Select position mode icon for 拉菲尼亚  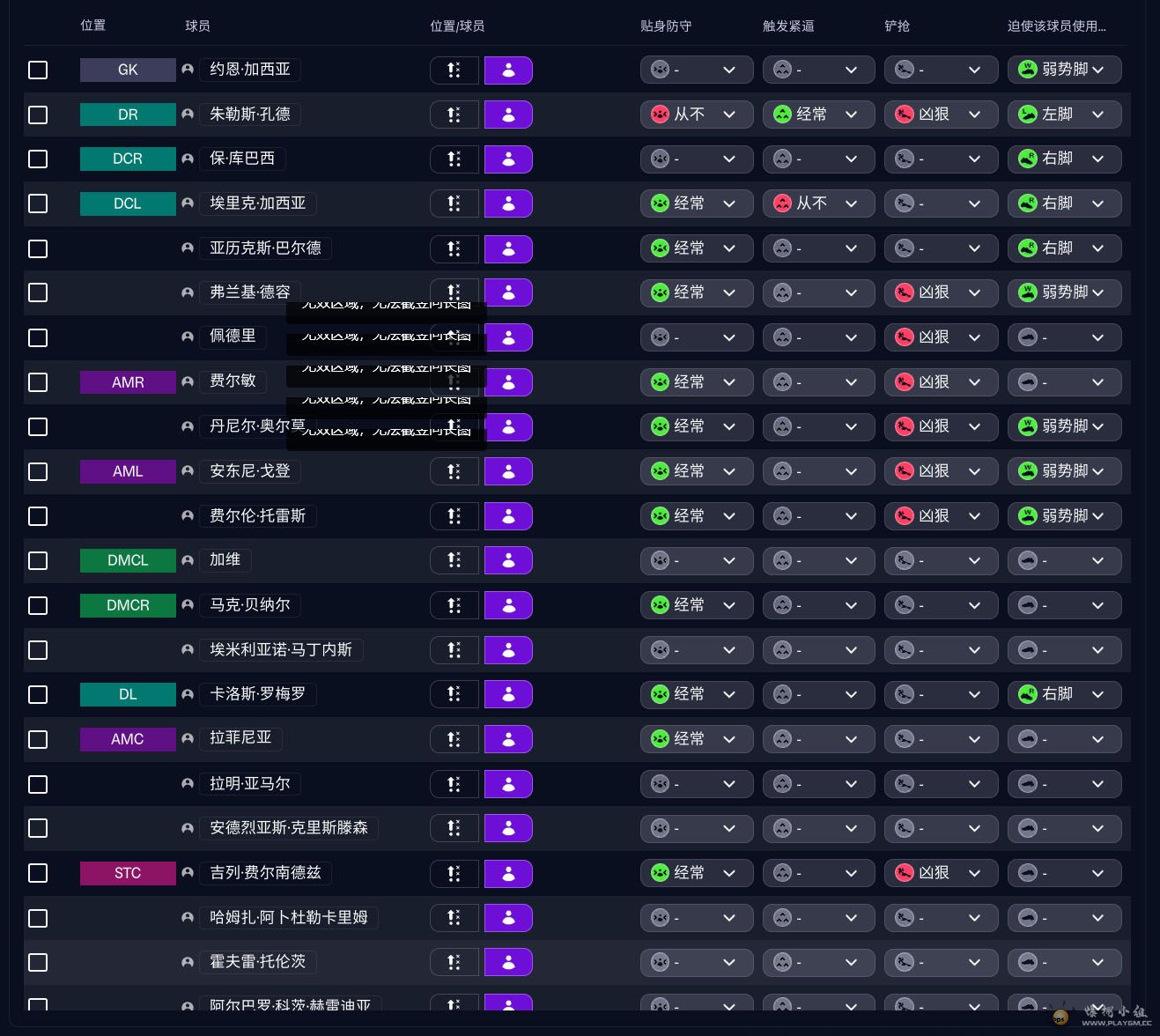(x=454, y=739)
